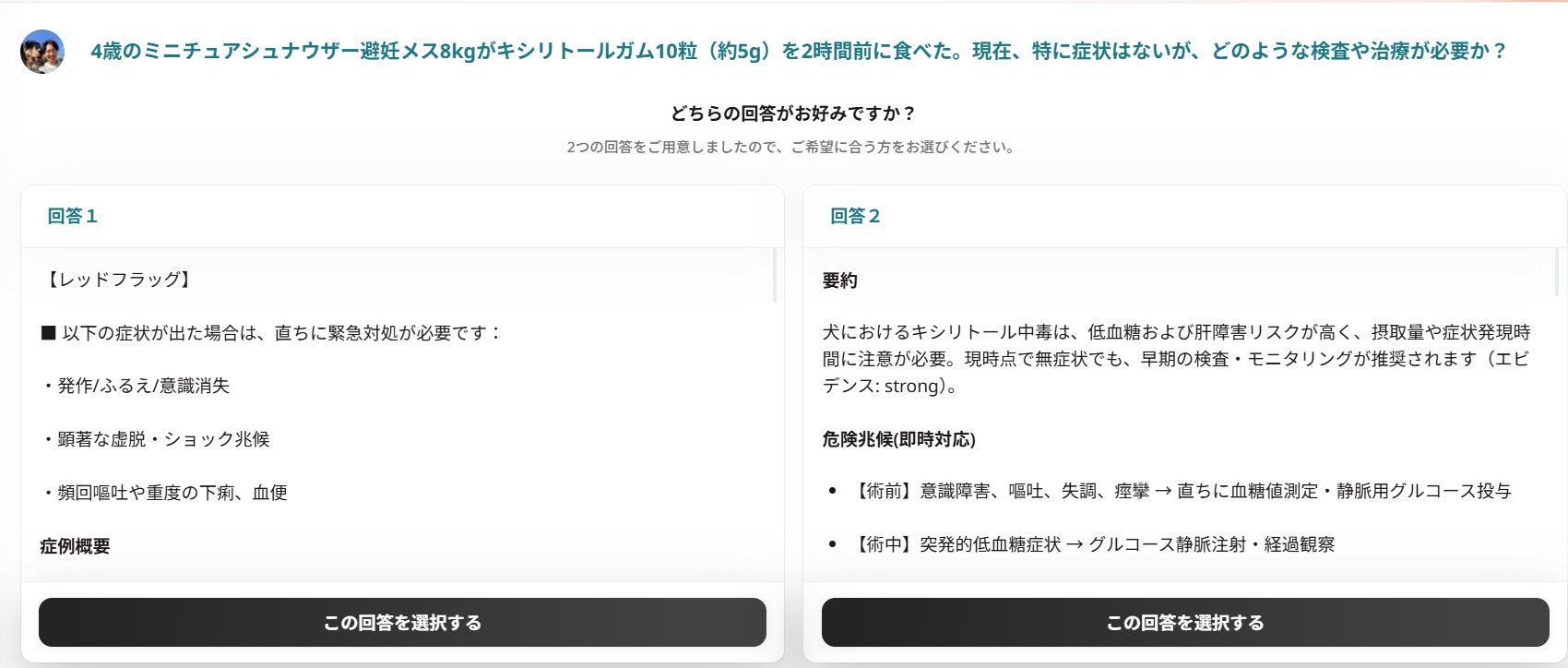This screenshot has height=668, width=1568.
Task: Click the 症例概要 heading in 回答1
Action: point(75,546)
